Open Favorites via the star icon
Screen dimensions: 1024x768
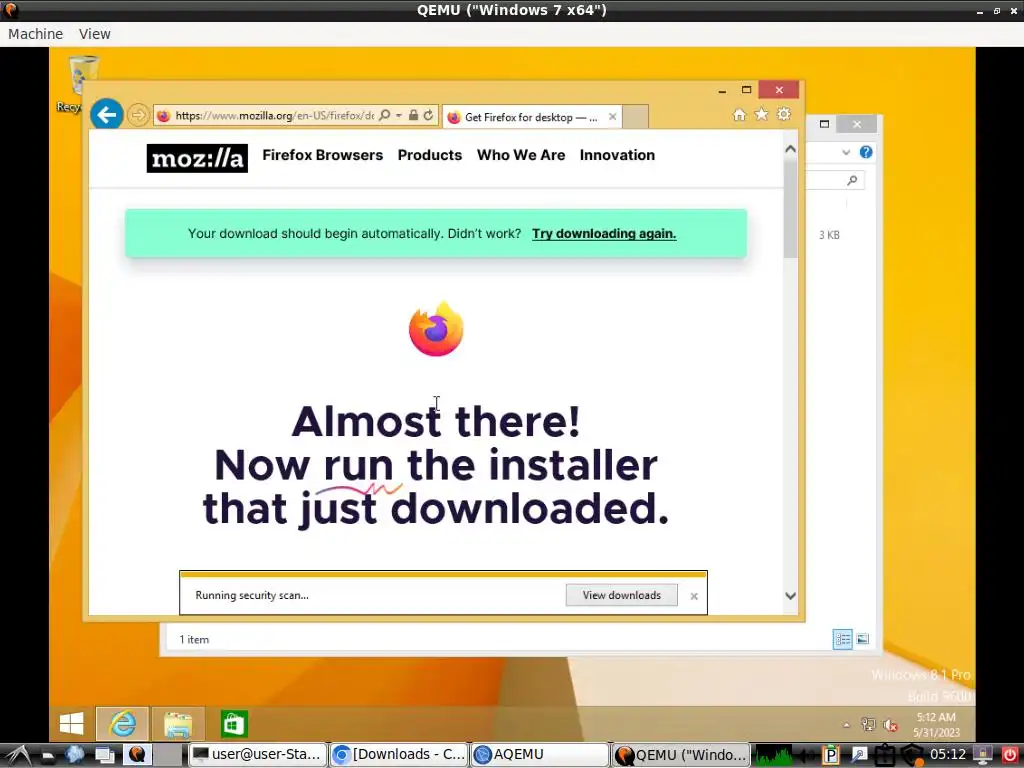(761, 114)
